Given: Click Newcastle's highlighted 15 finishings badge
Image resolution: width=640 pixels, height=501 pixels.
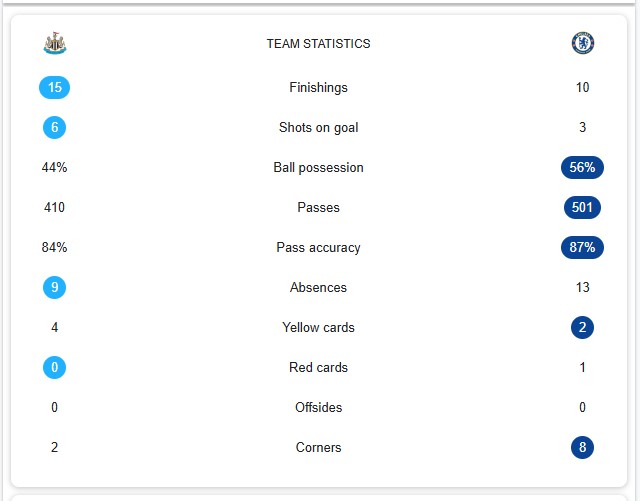Looking at the screenshot, I should click(54, 87).
